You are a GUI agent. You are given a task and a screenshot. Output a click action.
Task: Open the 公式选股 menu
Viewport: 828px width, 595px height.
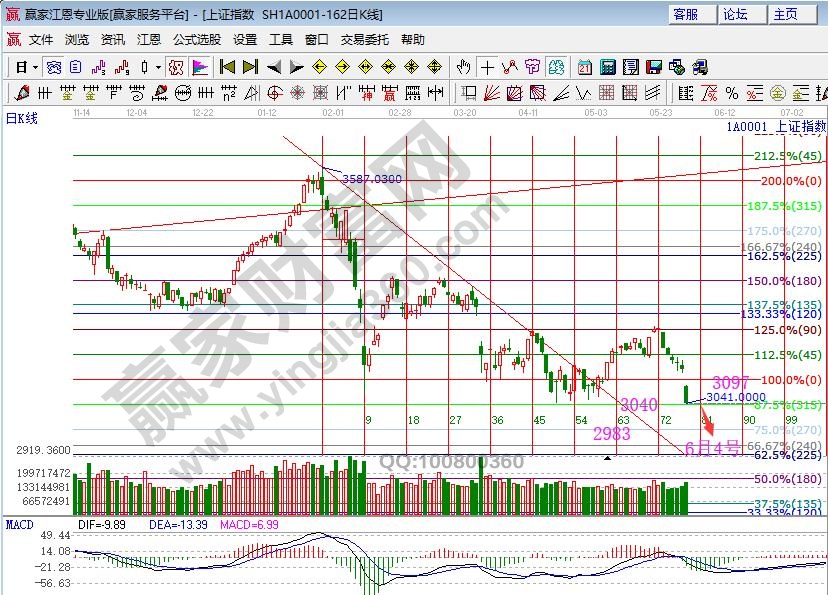(197, 39)
